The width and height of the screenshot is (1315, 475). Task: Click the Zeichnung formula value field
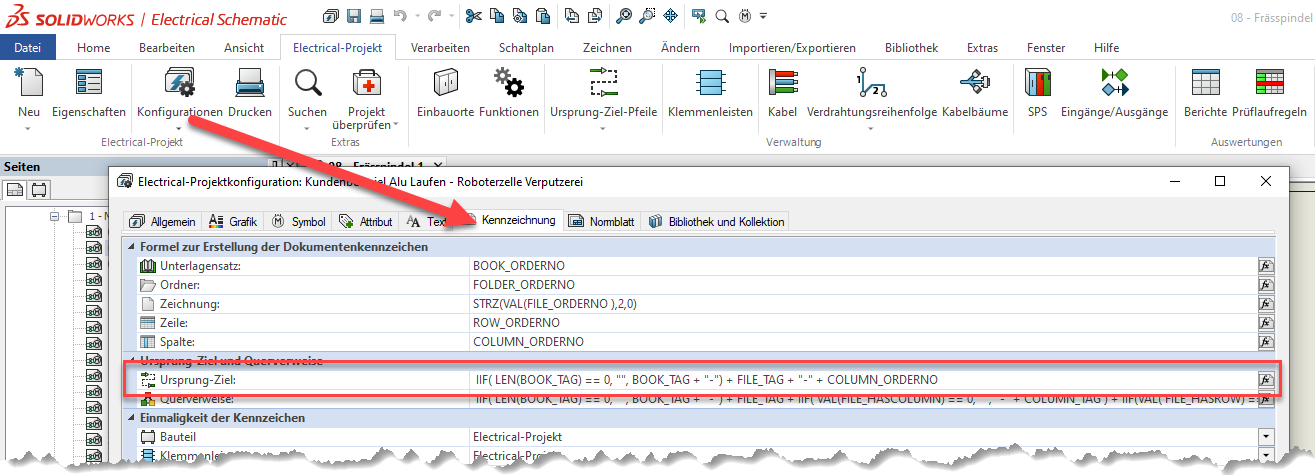coord(860,304)
